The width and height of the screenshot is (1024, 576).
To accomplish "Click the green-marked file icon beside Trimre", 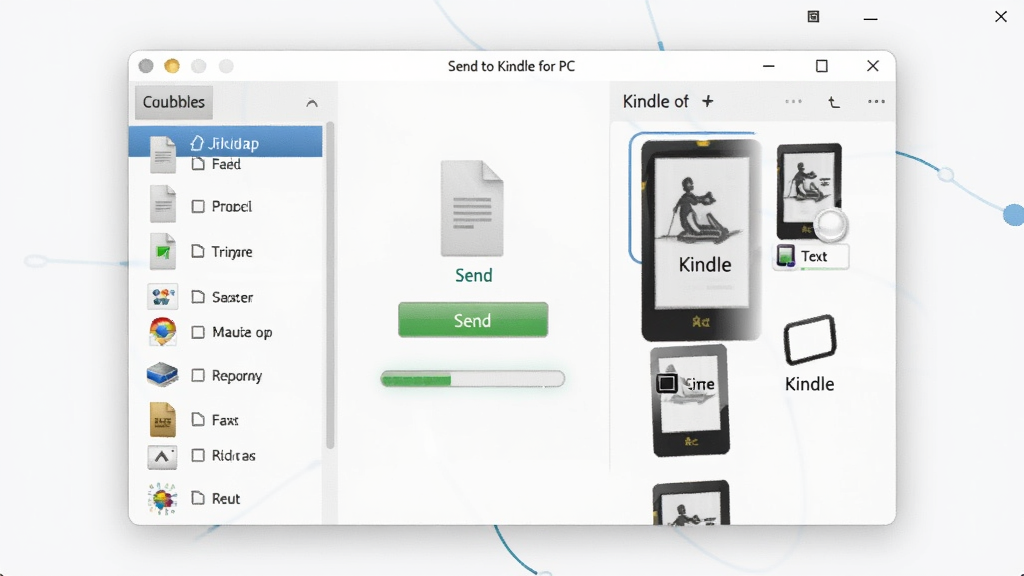I will pyautogui.click(x=163, y=251).
